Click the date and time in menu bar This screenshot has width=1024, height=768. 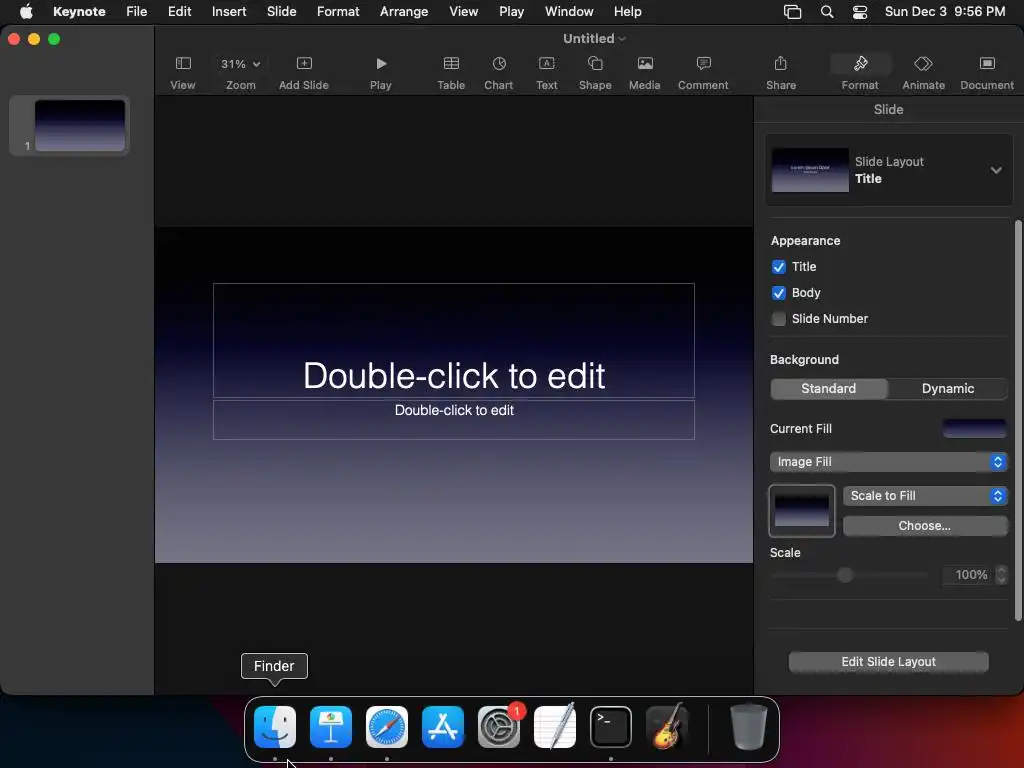click(945, 12)
